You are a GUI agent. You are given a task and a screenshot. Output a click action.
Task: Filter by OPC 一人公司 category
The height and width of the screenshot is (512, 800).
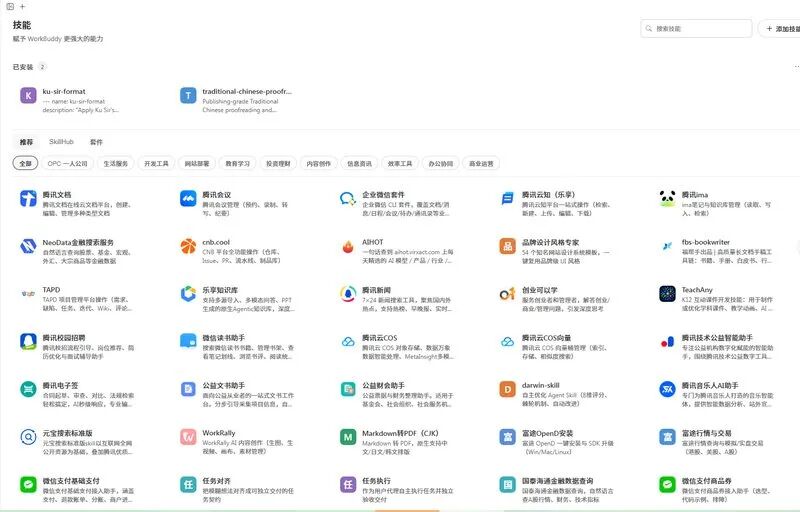click(67, 164)
